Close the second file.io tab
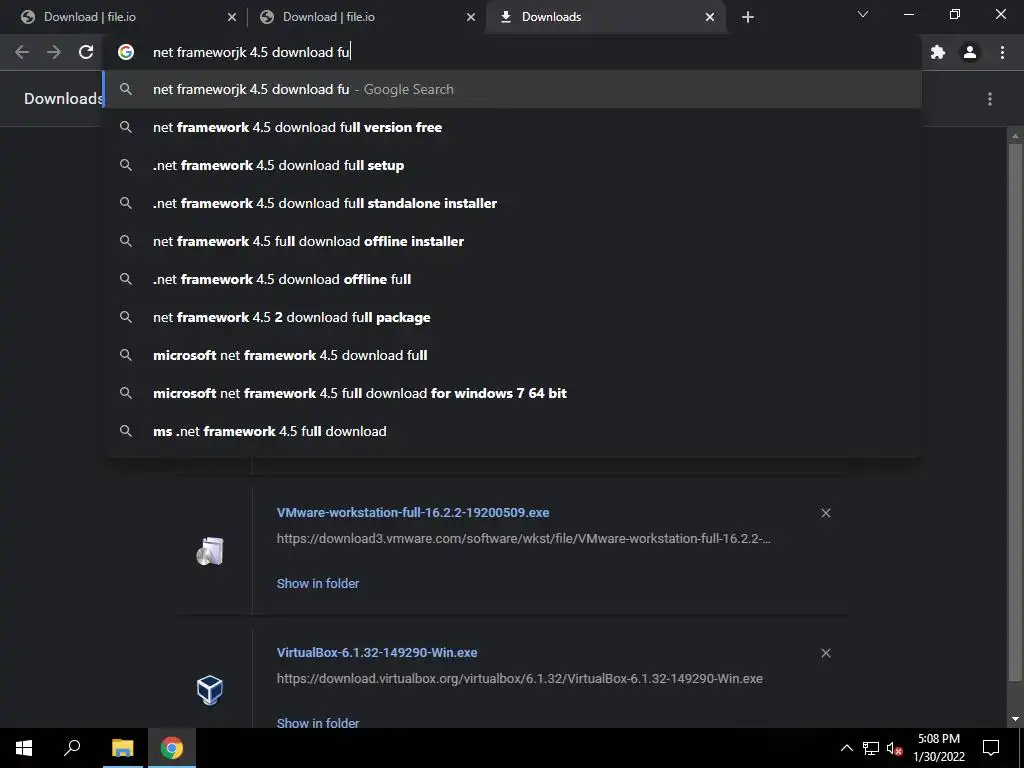 (471, 17)
